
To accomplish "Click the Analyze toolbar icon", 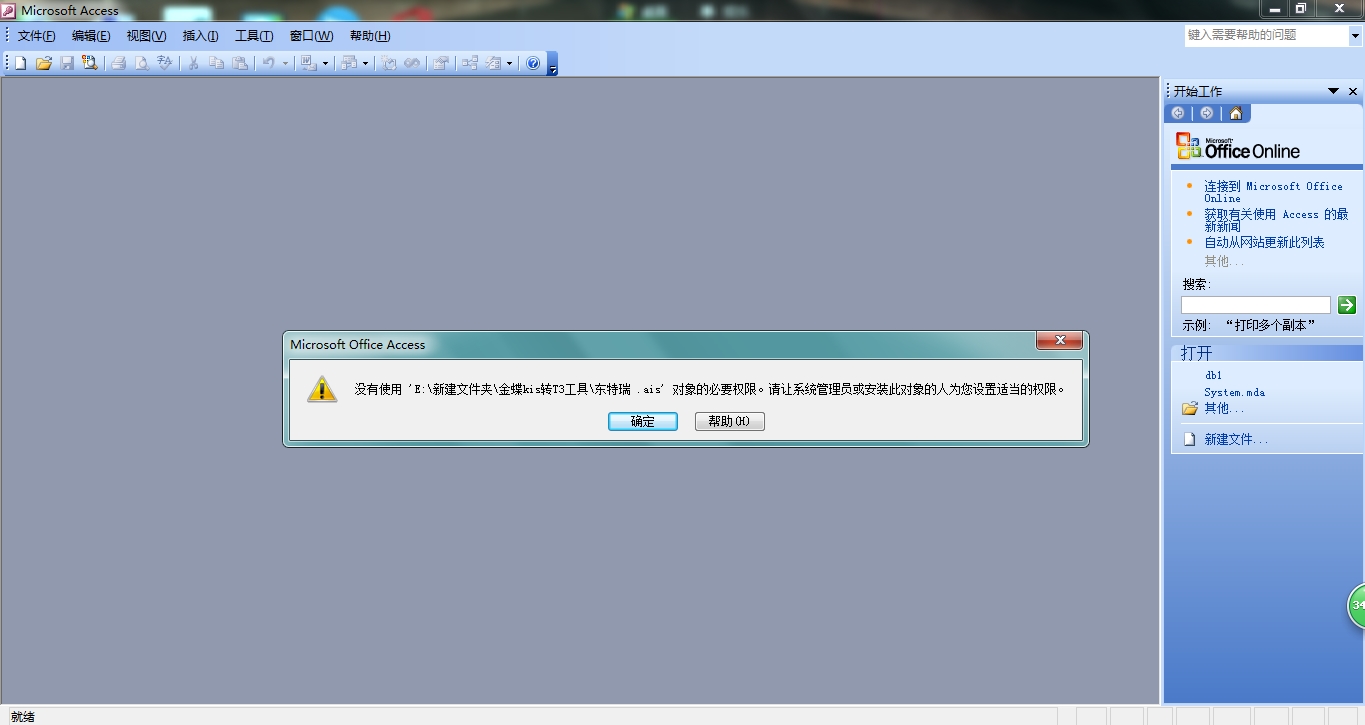I will 349,63.
